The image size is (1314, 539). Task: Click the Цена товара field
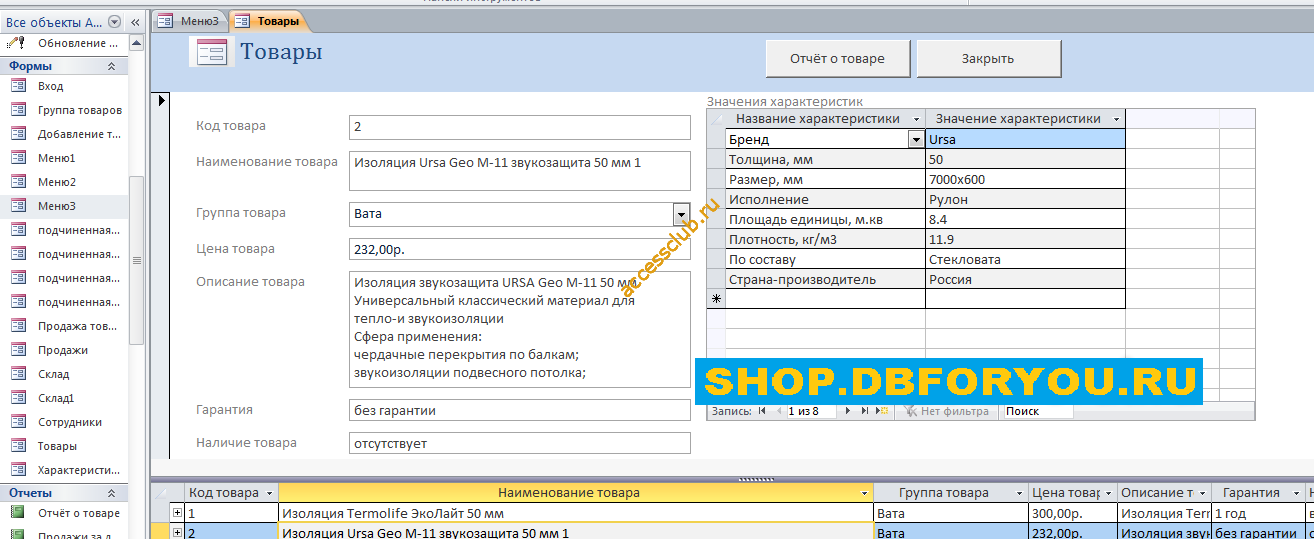[x=520, y=250]
